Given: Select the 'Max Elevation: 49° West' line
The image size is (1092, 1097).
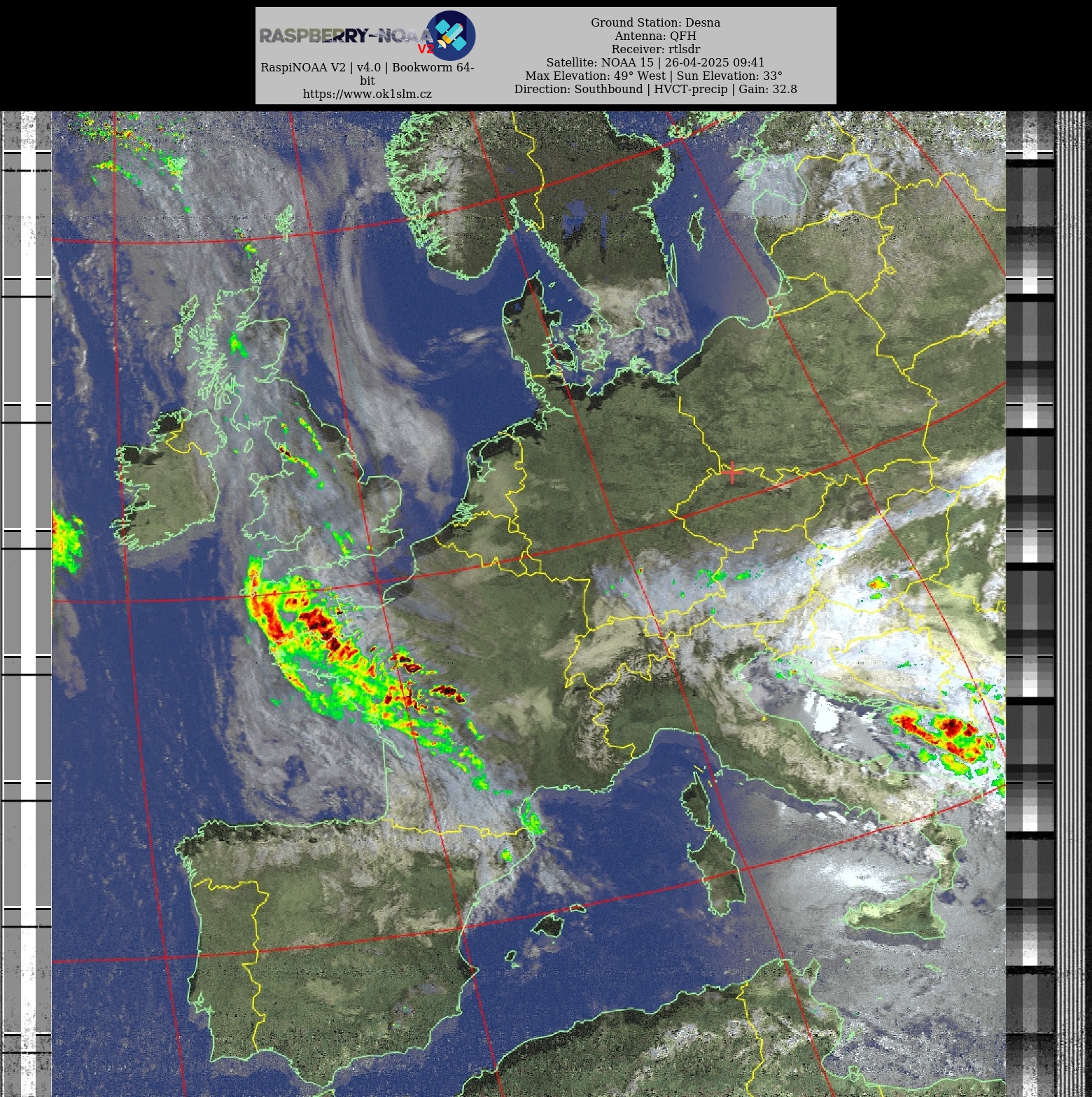Looking at the screenshot, I should (x=654, y=76).
